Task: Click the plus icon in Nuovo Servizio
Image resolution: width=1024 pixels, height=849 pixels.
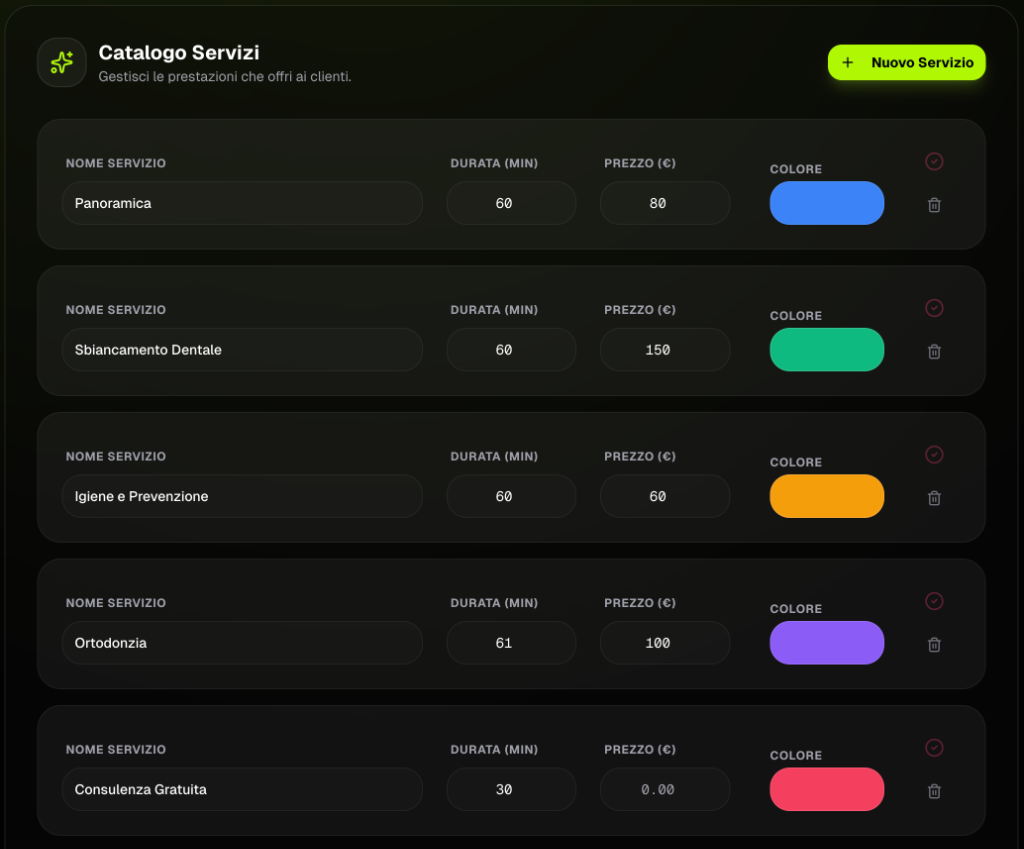Action: 848,63
